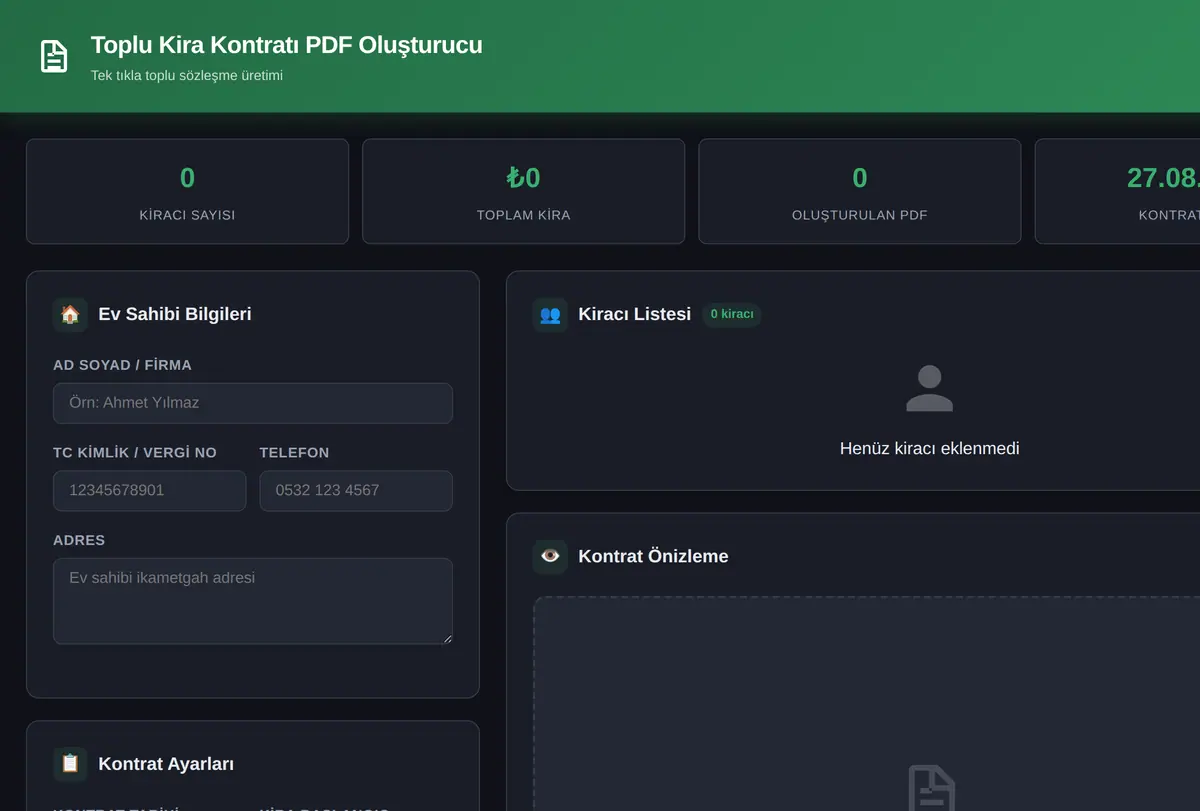Click the subtitle "Tek tıkla toplu sözleşme üretimi"
Screen dimensions: 1200x811
(187, 75)
